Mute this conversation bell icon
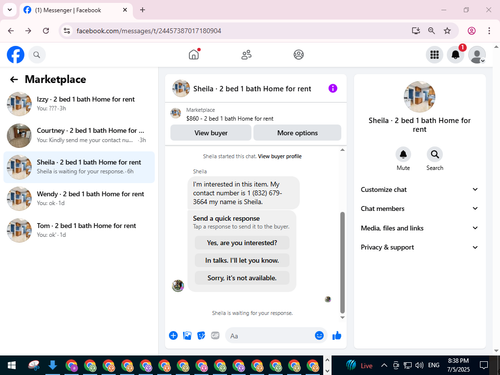The height and width of the screenshot is (375, 500). click(x=403, y=154)
